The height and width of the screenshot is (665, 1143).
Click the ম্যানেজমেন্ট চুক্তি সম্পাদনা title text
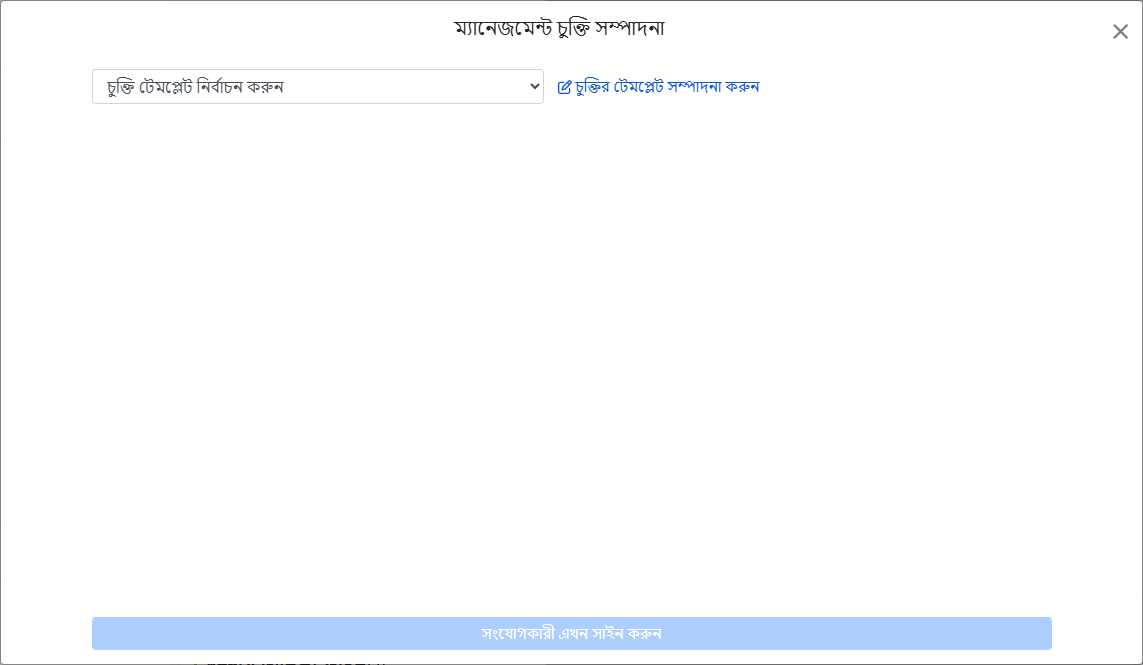(x=559, y=28)
